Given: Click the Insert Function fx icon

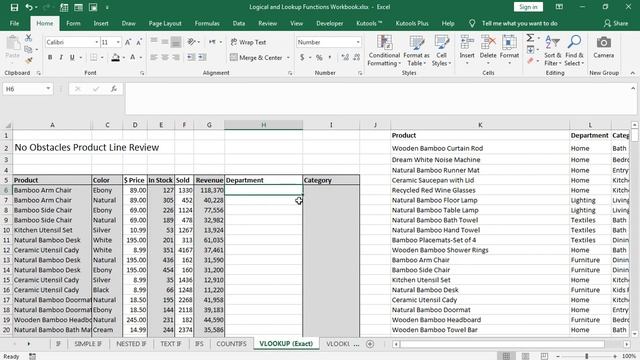Looking at the screenshot, I should click(114, 89).
